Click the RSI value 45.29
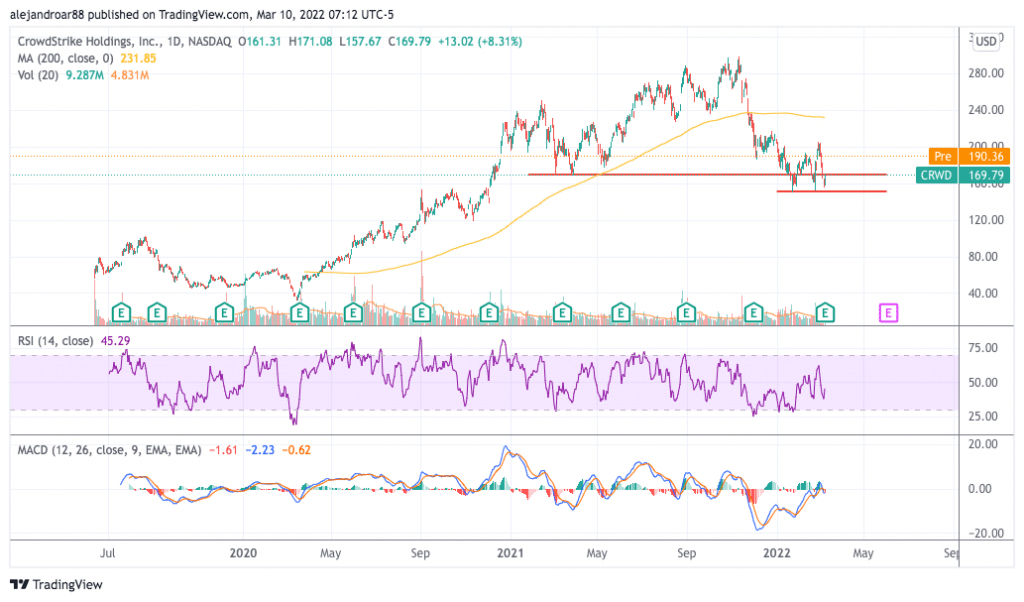 [115, 341]
